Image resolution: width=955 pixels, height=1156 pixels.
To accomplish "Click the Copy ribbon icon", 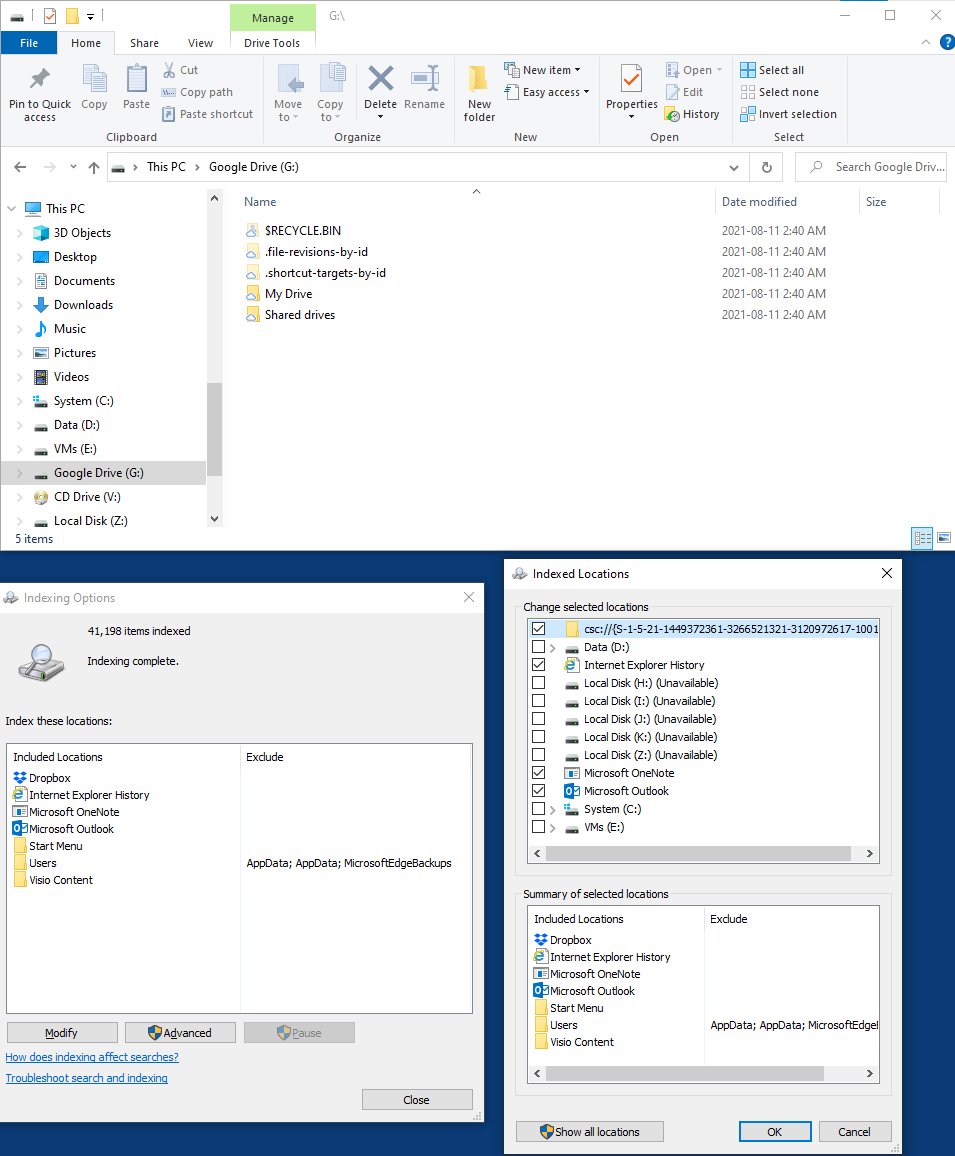I will tap(94, 79).
